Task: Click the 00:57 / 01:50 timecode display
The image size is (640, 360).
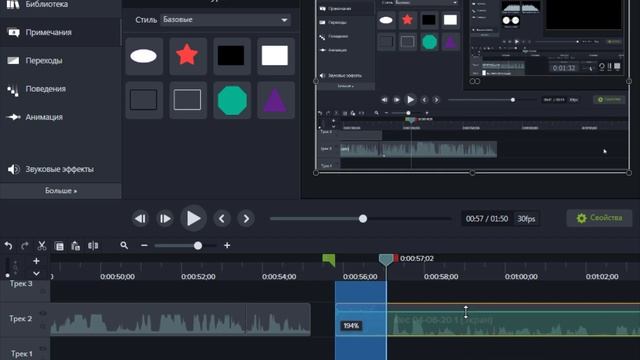Action: 487,219
